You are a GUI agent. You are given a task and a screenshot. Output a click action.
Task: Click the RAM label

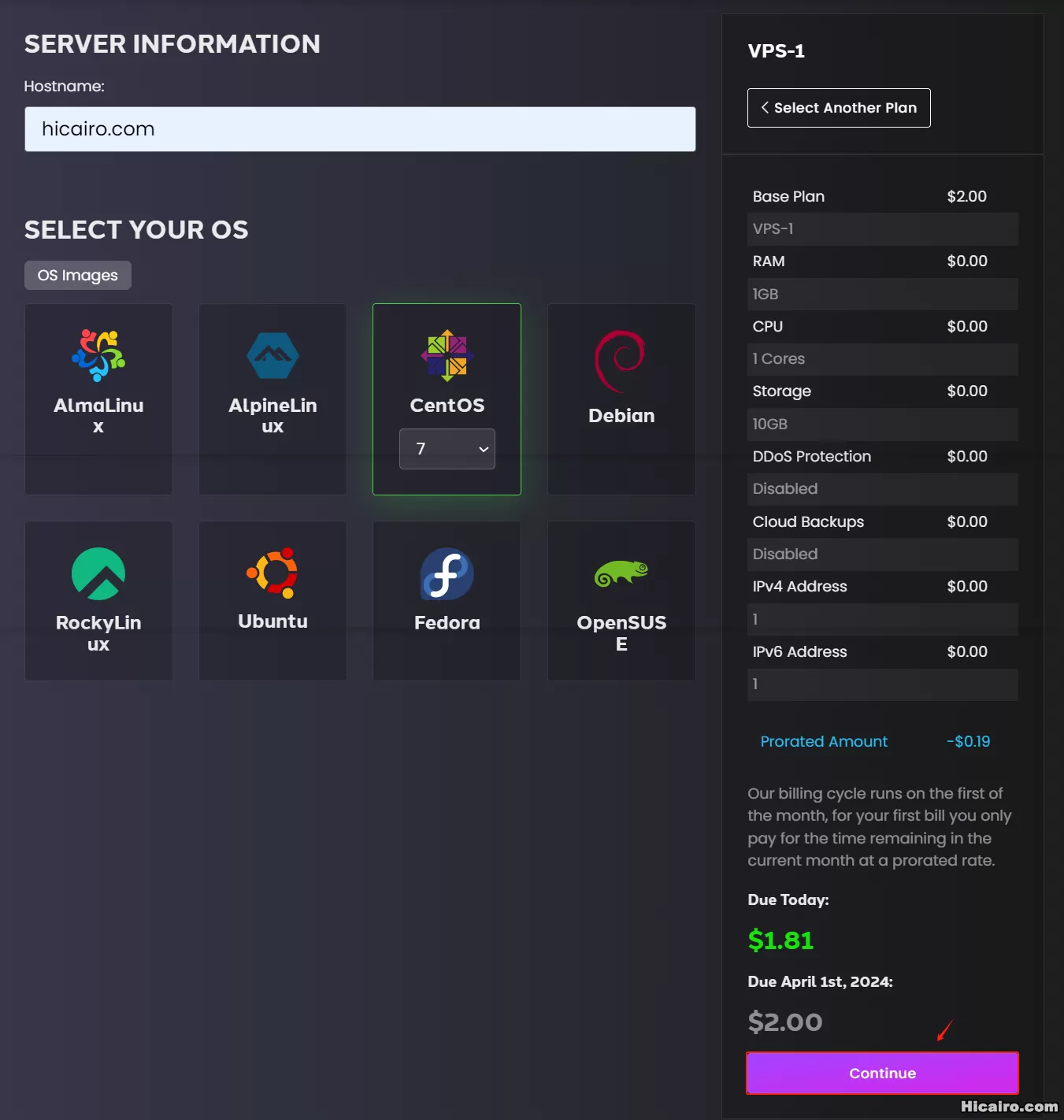click(x=768, y=261)
